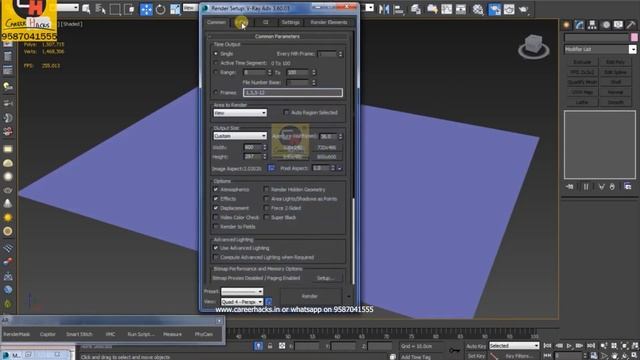Open the Output Size Custom dropdown
The height and width of the screenshot is (360, 640).
(240, 136)
